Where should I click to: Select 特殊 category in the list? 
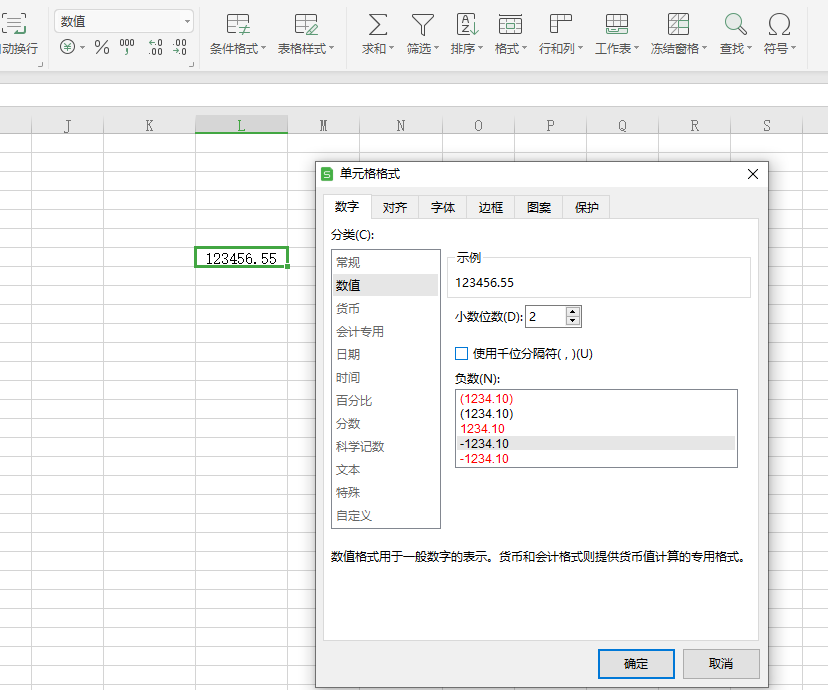coord(385,493)
